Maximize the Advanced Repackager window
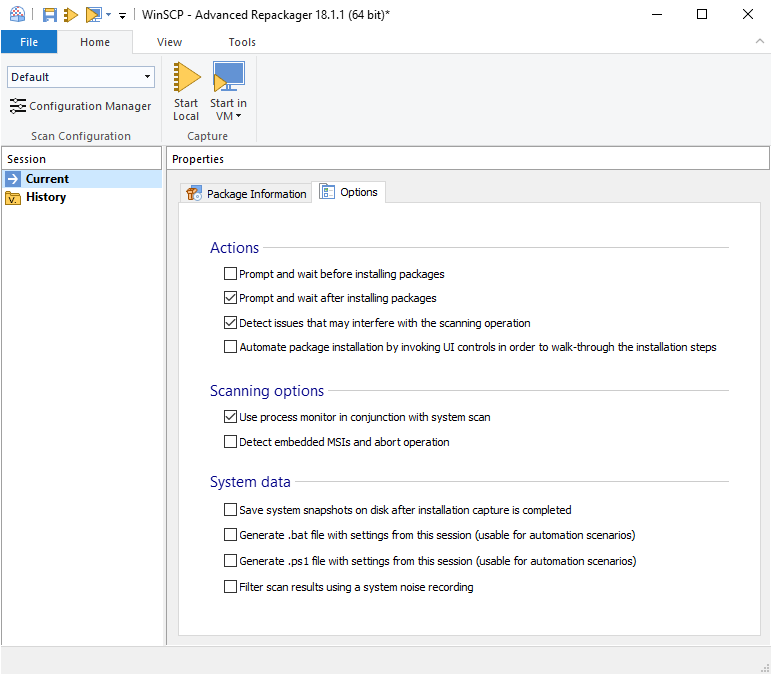772x675 pixels. 702,14
